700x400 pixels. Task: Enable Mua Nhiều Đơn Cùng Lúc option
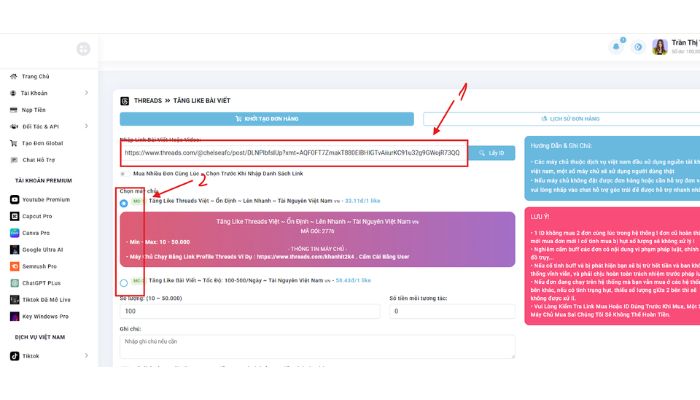click(x=123, y=174)
